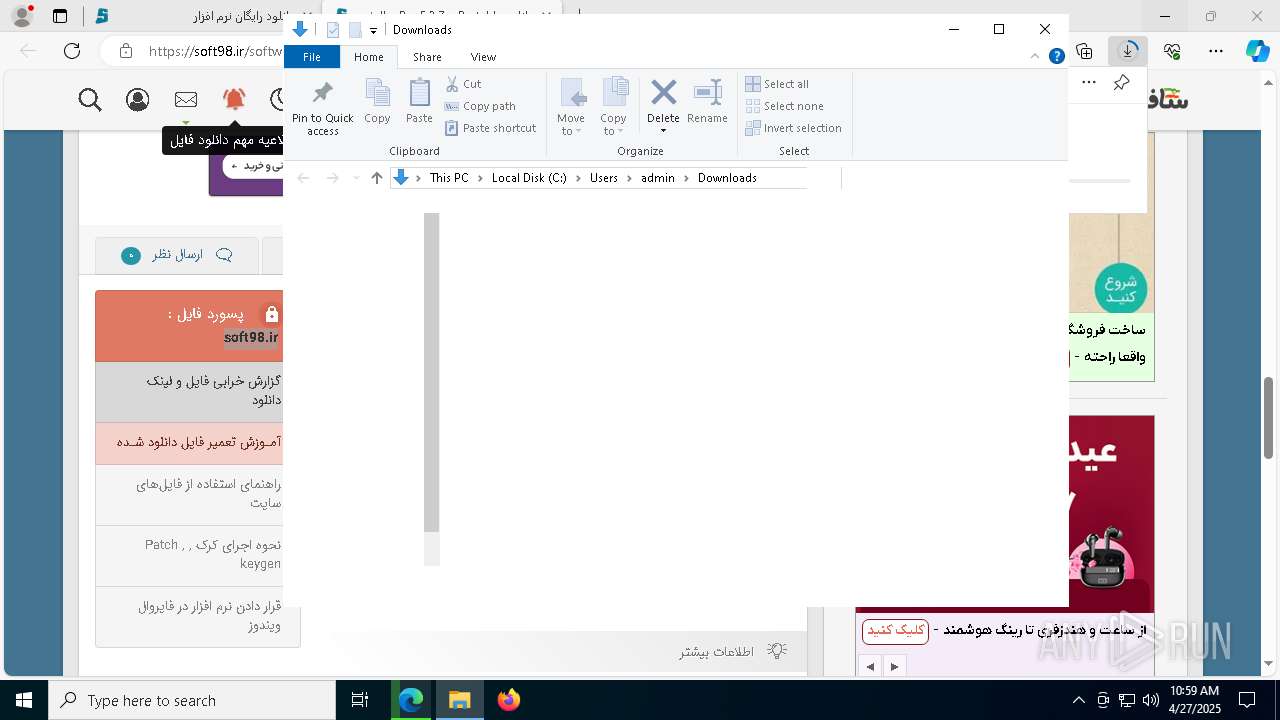1280x720 pixels.
Task: Open Customize Quick Access Toolbar dropdown
Action: click(373, 31)
